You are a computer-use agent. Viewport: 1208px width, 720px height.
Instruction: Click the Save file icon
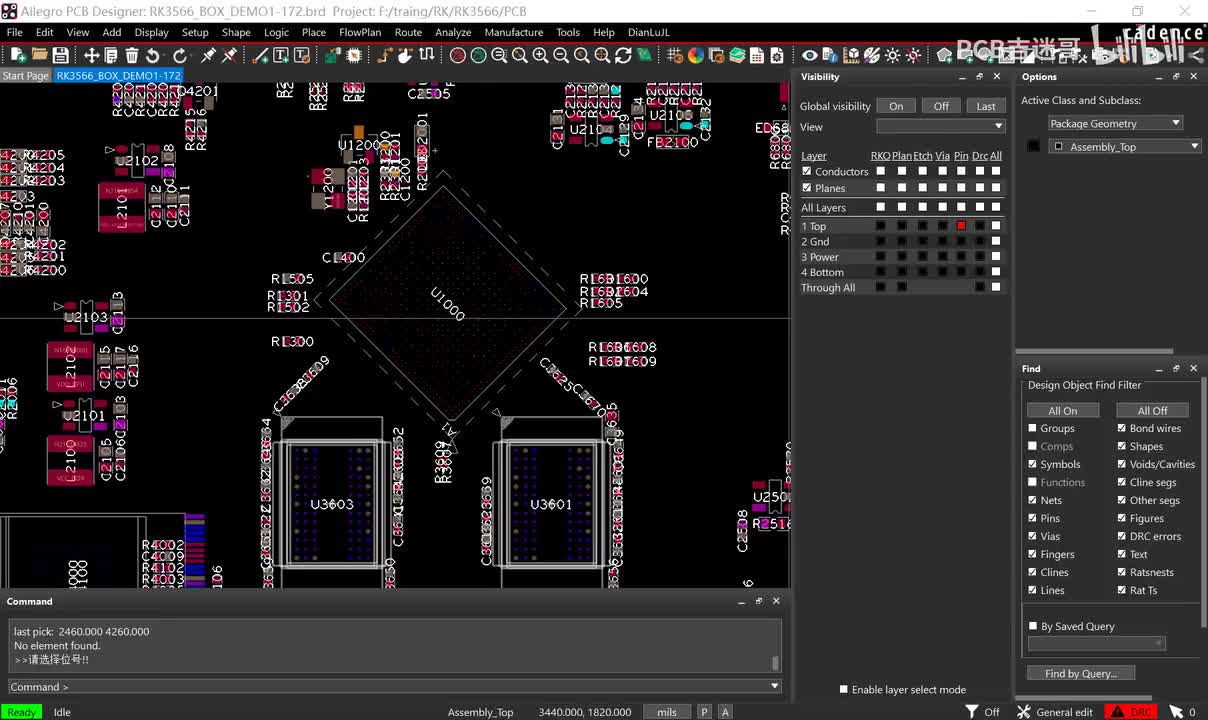point(61,55)
